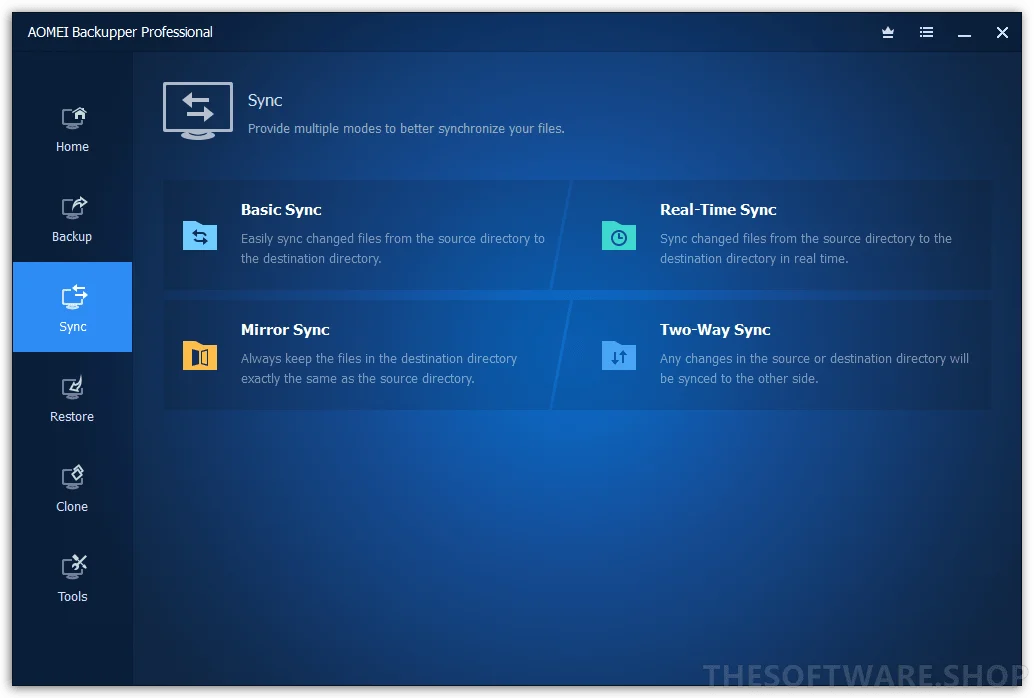This screenshot has width=1034, height=698.
Task: Open the Tools section
Action: coord(73,579)
